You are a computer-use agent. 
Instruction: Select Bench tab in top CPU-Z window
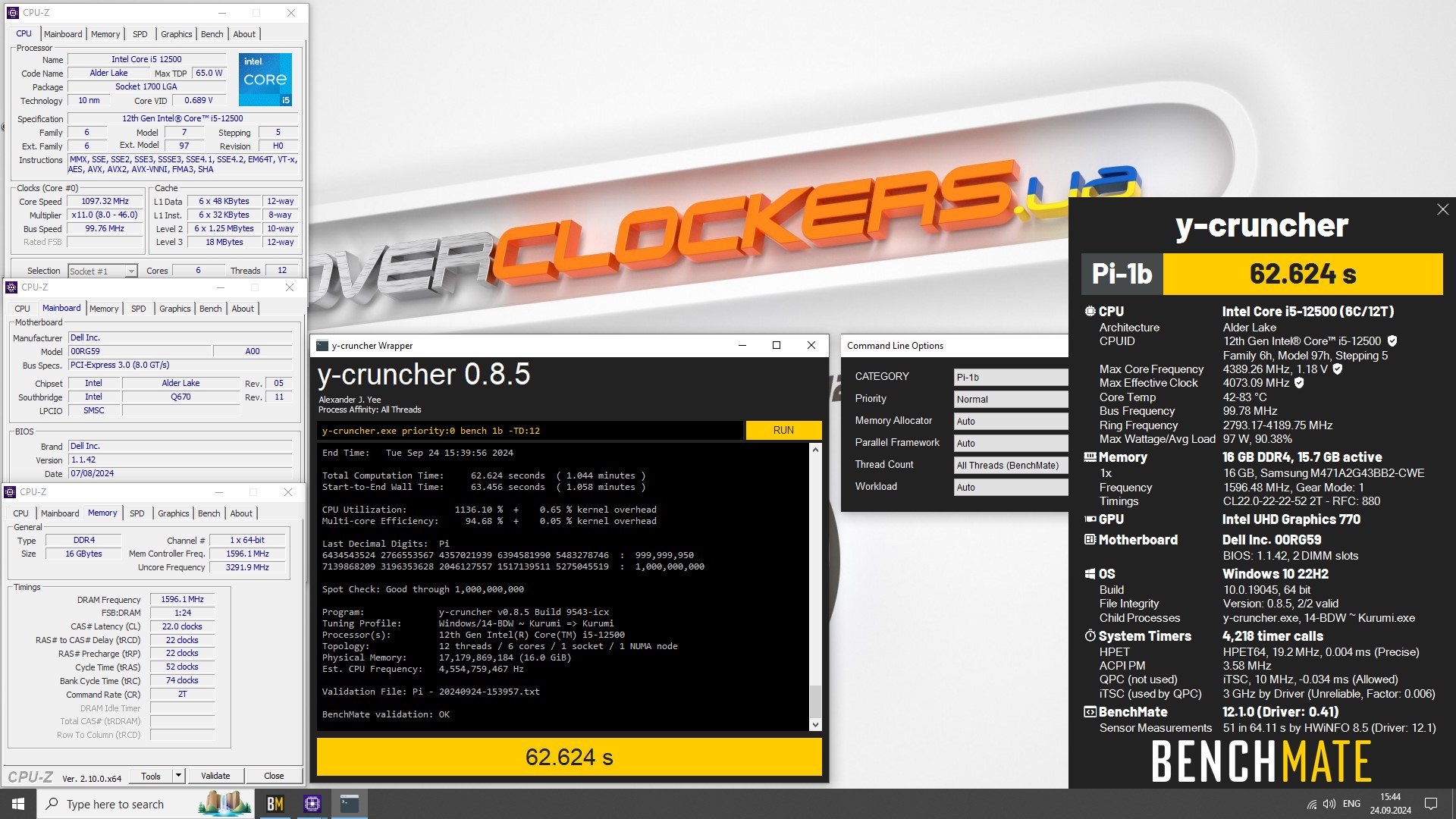(x=212, y=34)
